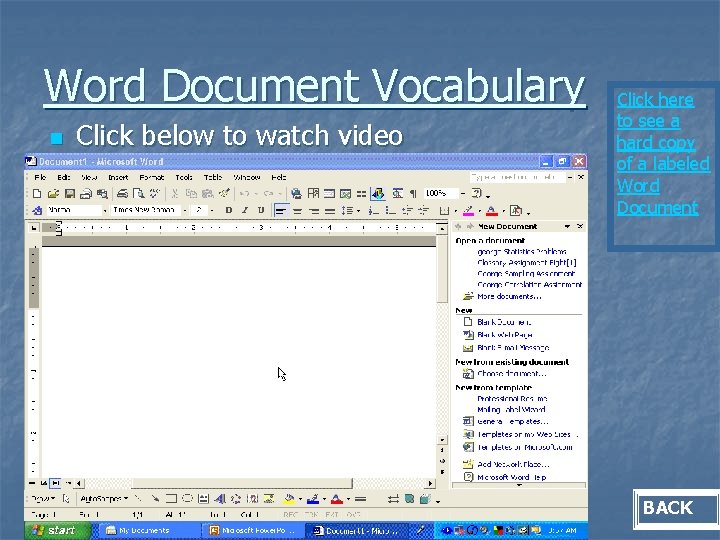Click the New Blank Document toolbar icon
Viewport: 720px width, 540px height.
point(37,194)
